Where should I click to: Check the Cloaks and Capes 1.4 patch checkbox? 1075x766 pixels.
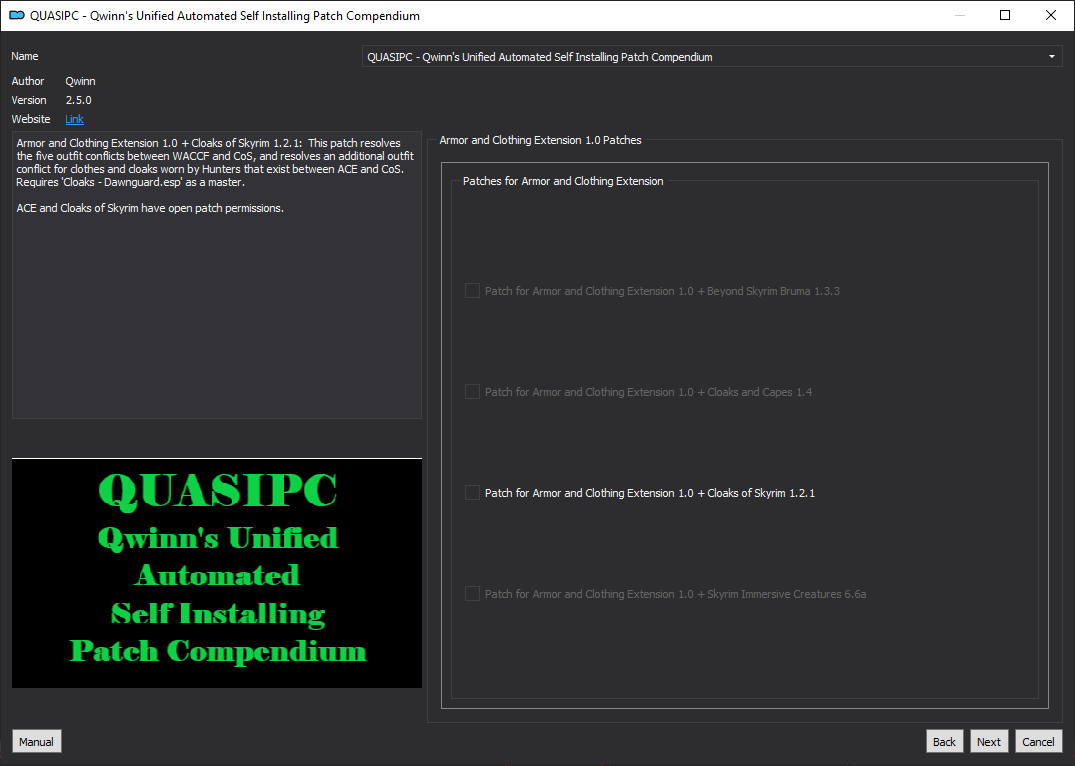point(472,392)
